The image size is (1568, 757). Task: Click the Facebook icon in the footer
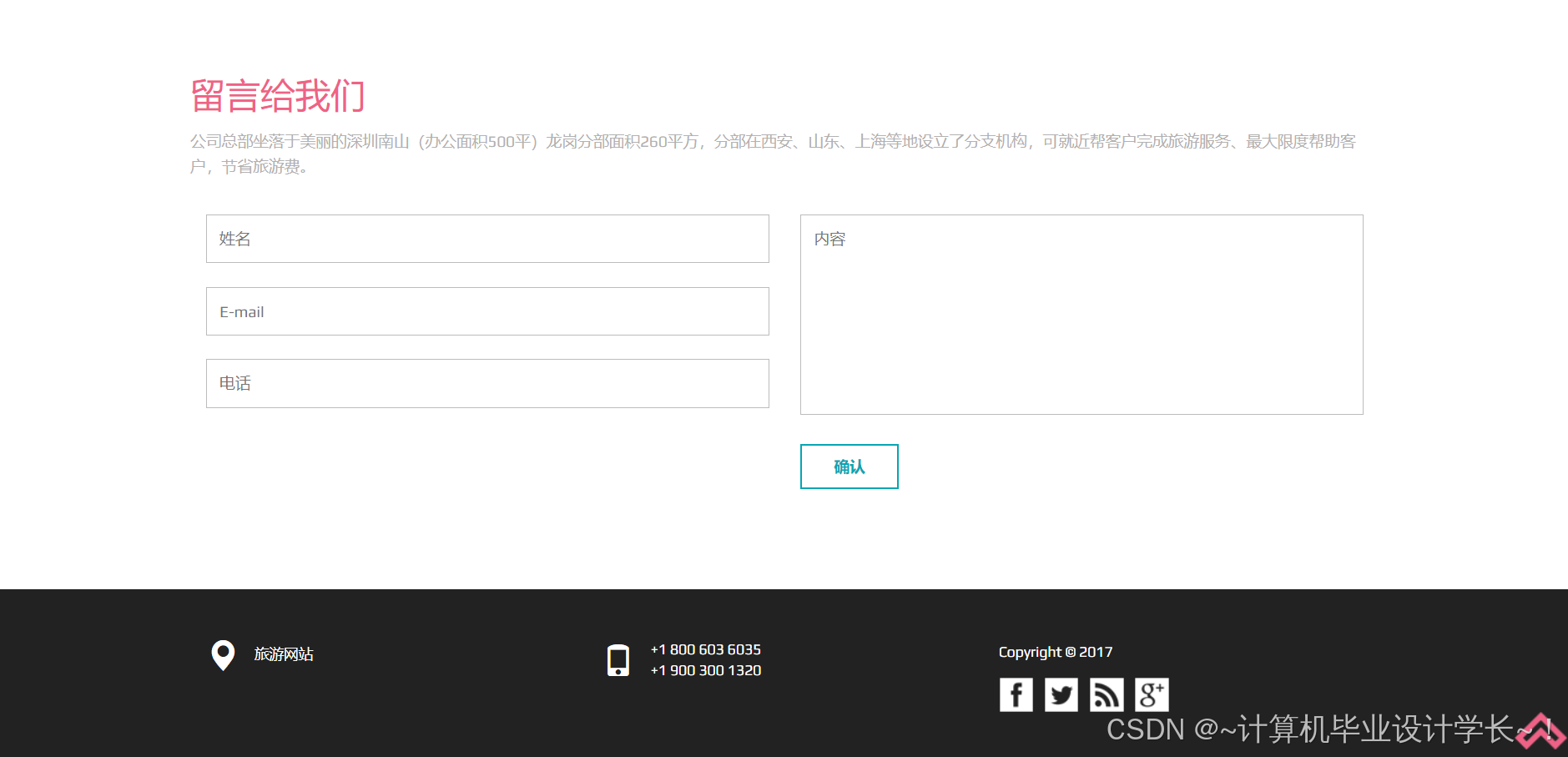1016,694
